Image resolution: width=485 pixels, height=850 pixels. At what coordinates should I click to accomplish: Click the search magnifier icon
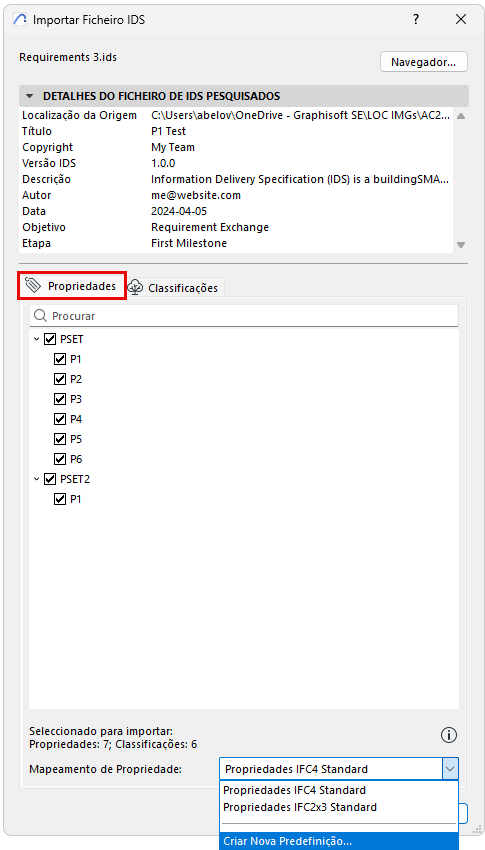[41, 315]
